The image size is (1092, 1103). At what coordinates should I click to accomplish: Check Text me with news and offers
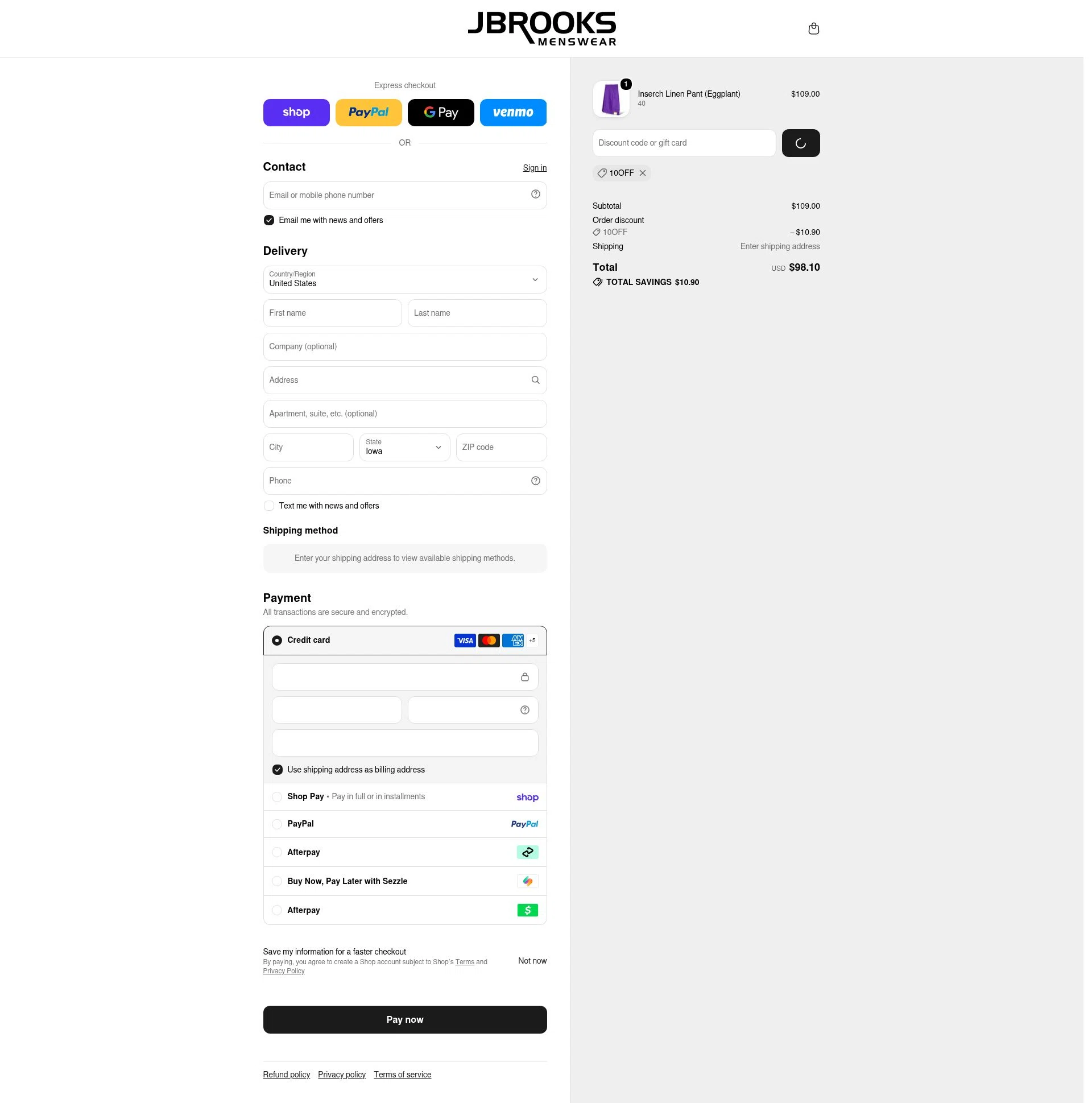pyautogui.click(x=269, y=506)
